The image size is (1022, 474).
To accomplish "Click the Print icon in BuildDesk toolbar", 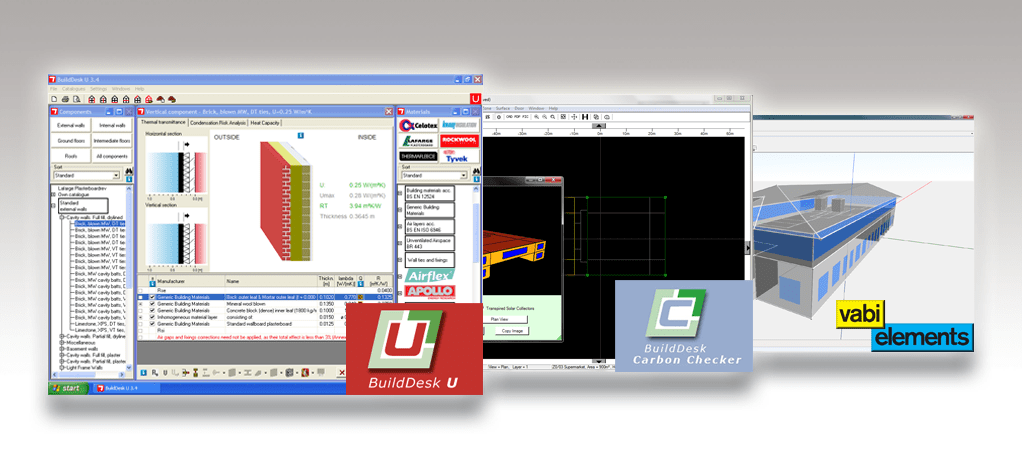I will (65, 99).
